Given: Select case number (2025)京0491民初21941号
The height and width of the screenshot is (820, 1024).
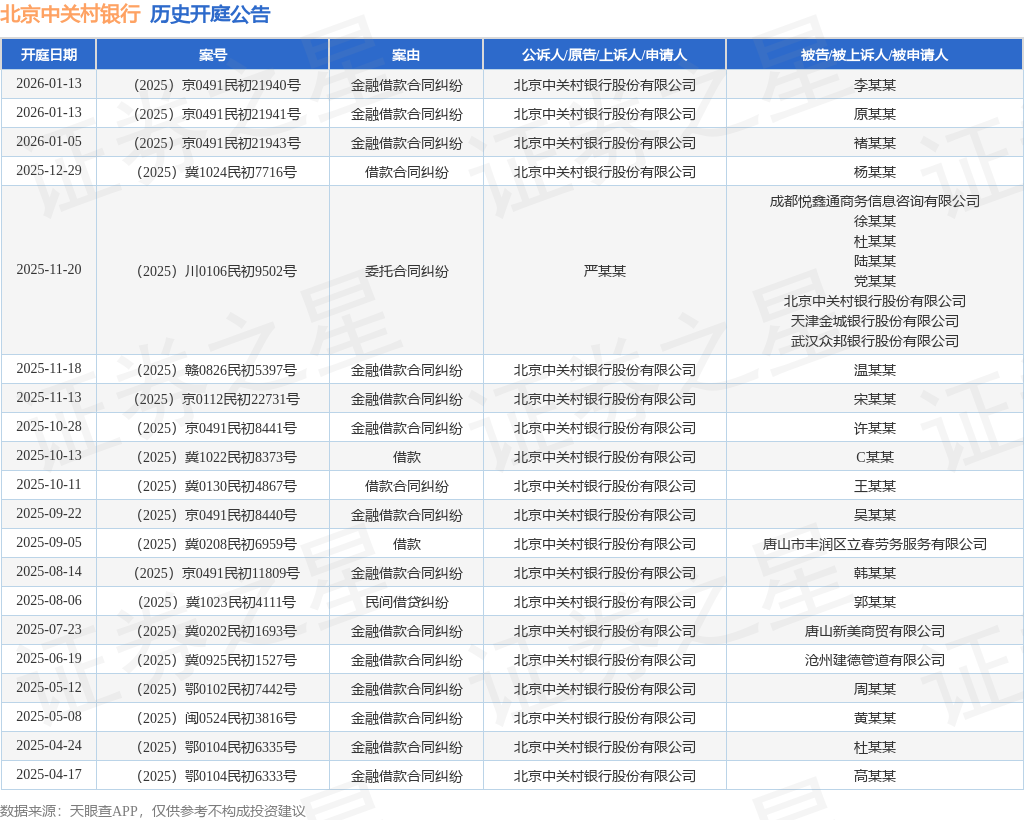Looking at the screenshot, I should tap(217, 114).
